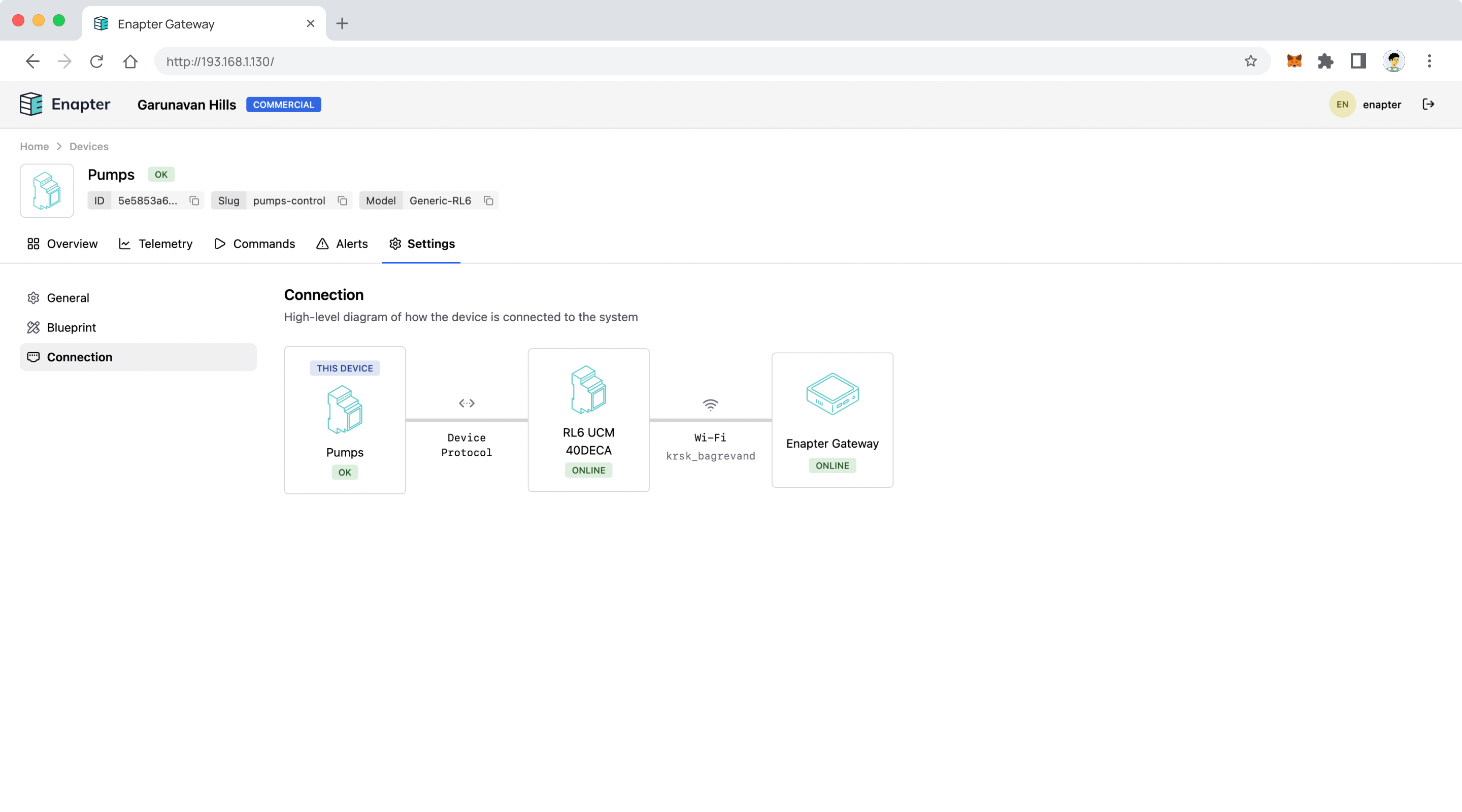The height and width of the screenshot is (812, 1462).
Task: Toggle the browser side panel
Action: [x=1357, y=61]
